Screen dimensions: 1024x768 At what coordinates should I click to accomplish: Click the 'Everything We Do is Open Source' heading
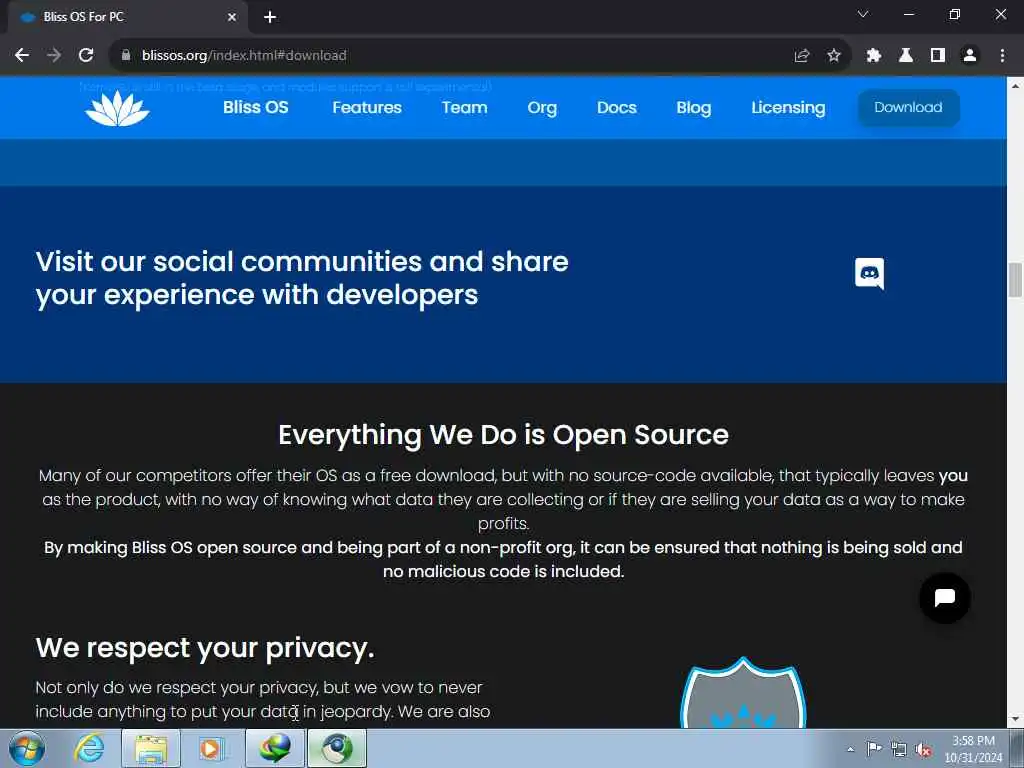point(504,435)
